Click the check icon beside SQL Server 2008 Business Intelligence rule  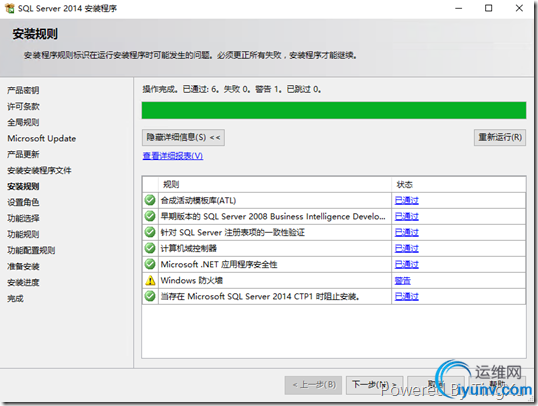pyautogui.click(x=150, y=216)
